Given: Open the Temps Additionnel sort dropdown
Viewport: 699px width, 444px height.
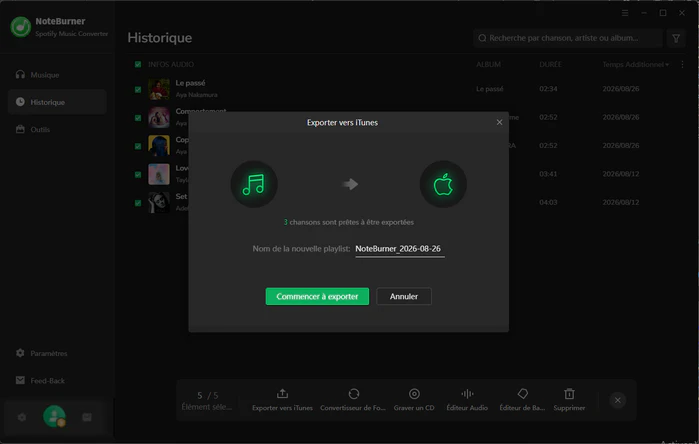Looking at the screenshot, I should (x=636, y=64).
